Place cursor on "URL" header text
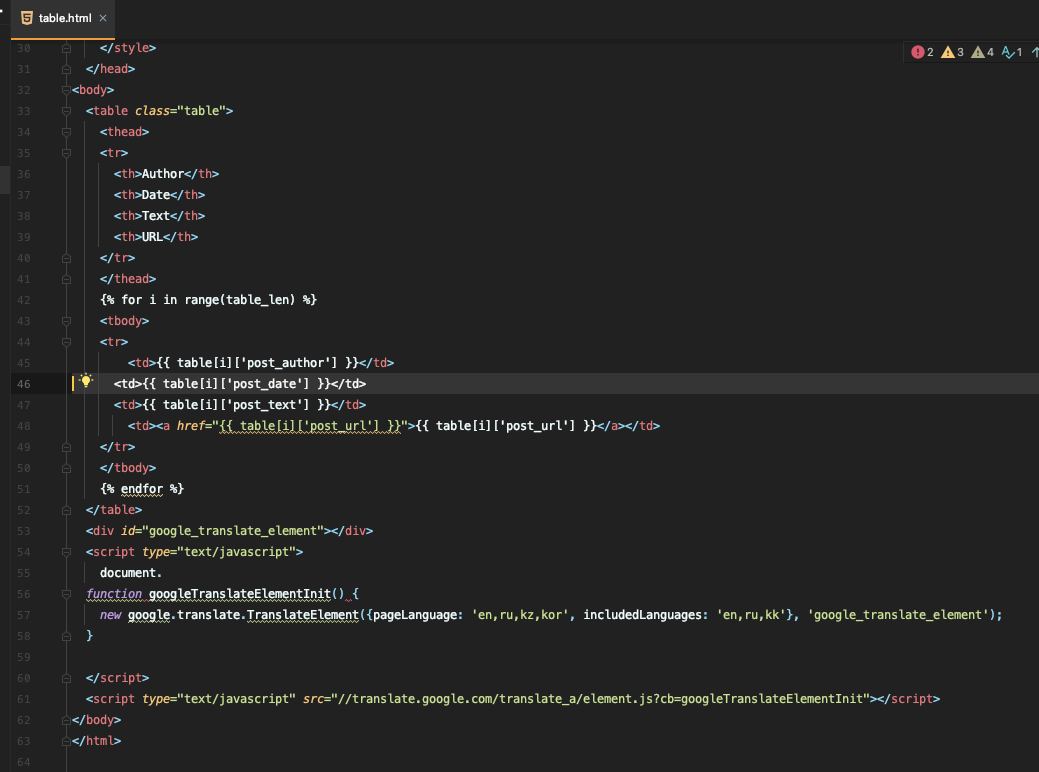This screenshot has height=772, width=1039. click(152, 237)
